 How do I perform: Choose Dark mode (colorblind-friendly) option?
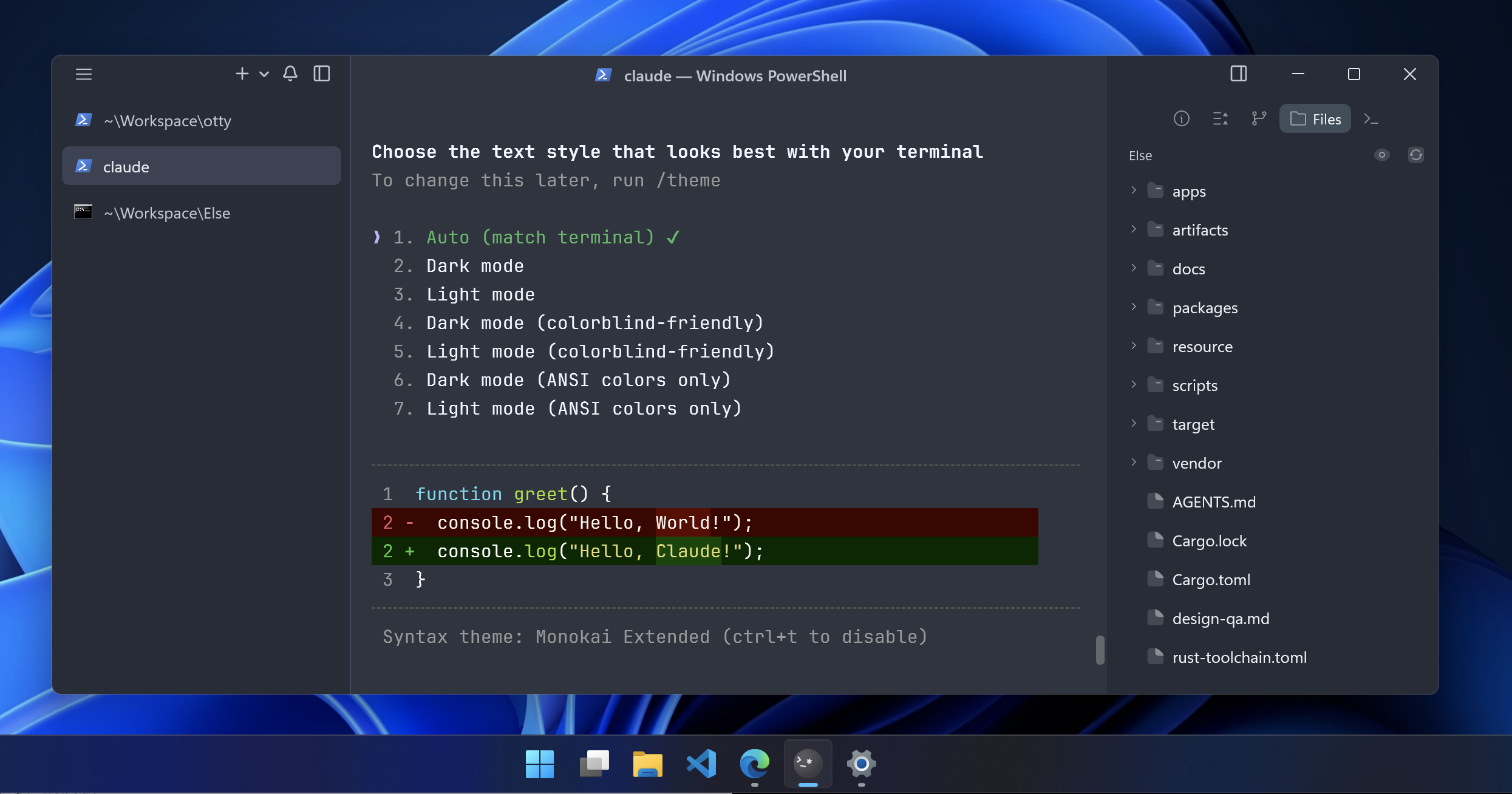(578, 323)
